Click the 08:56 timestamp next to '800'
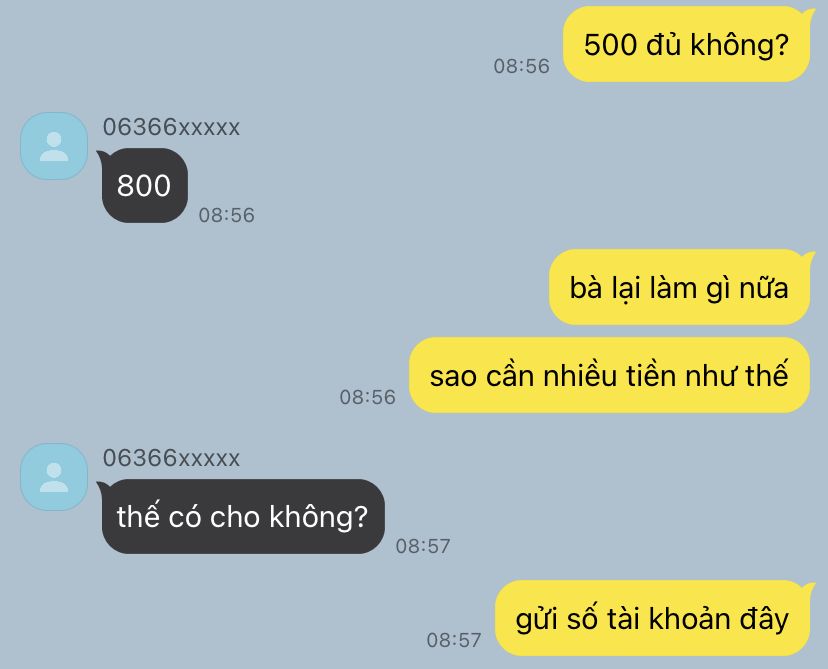The image size is (828, 669). tap(227, 215)
